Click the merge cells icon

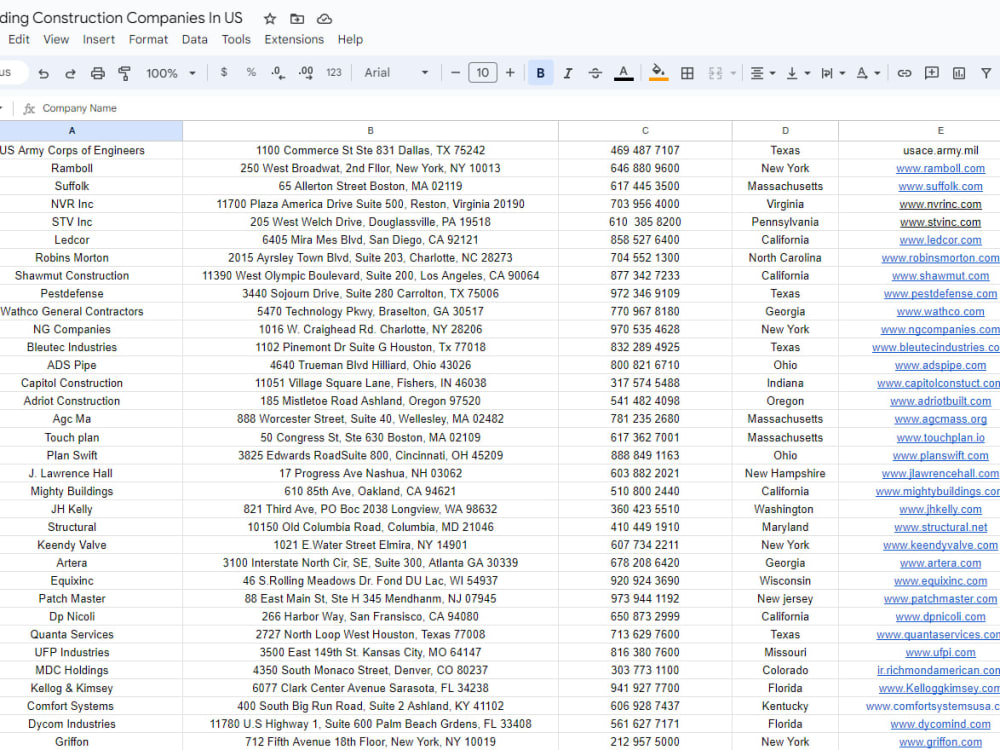[x=716, y=73]
